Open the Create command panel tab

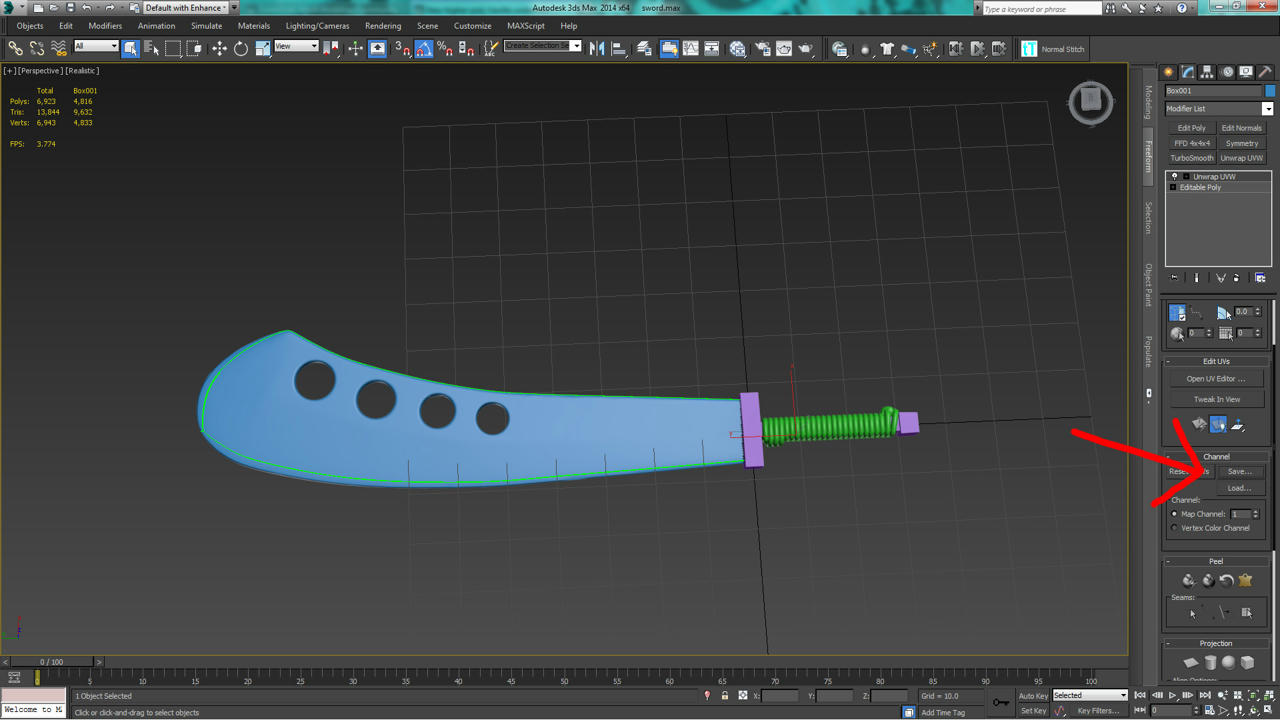1168,72
